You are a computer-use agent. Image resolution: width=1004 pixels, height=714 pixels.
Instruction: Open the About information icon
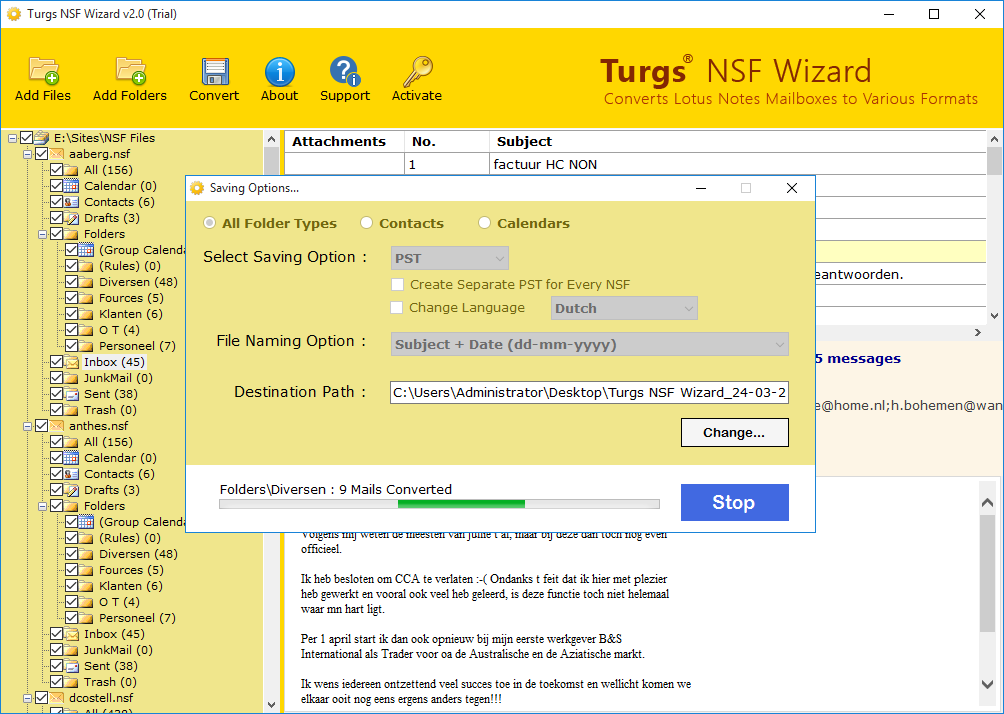click(280, 71)
